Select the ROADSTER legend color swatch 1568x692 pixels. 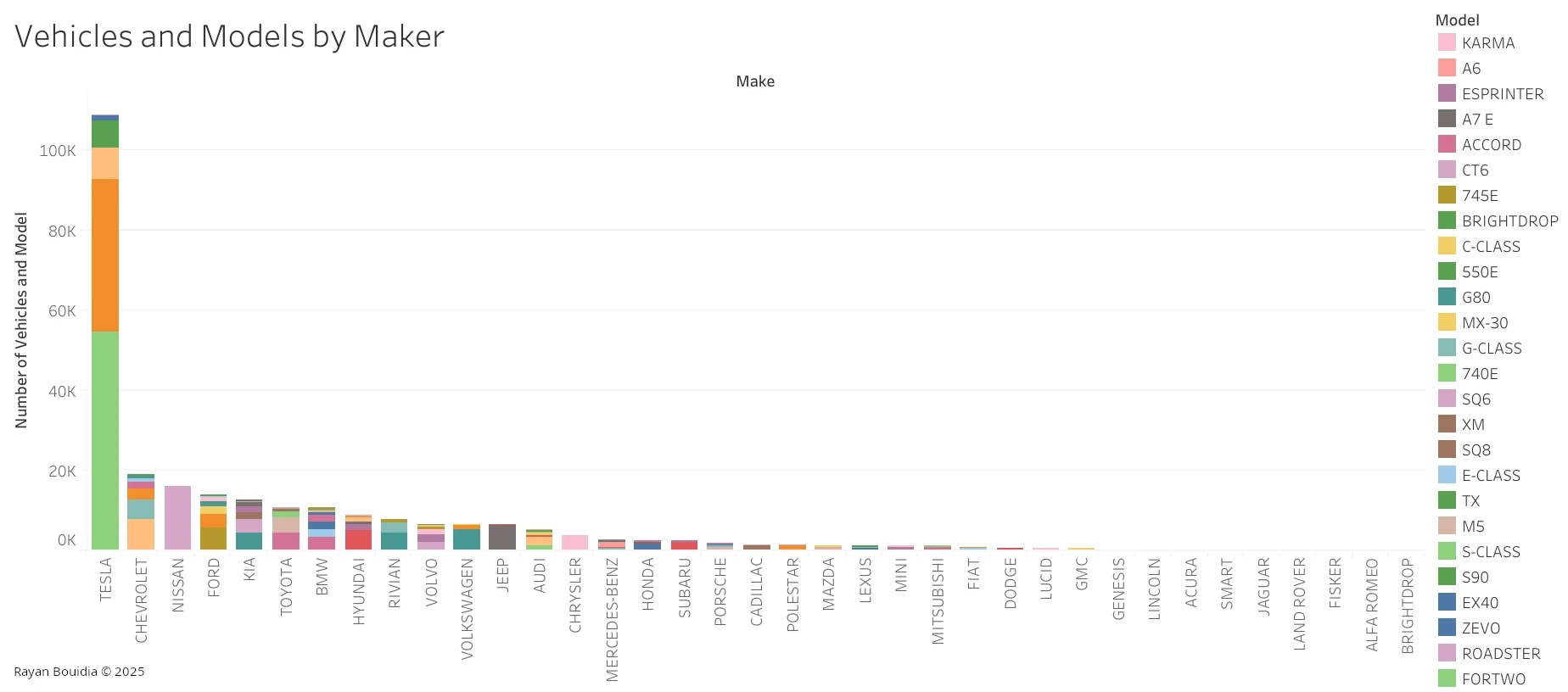coord(1447,653)
